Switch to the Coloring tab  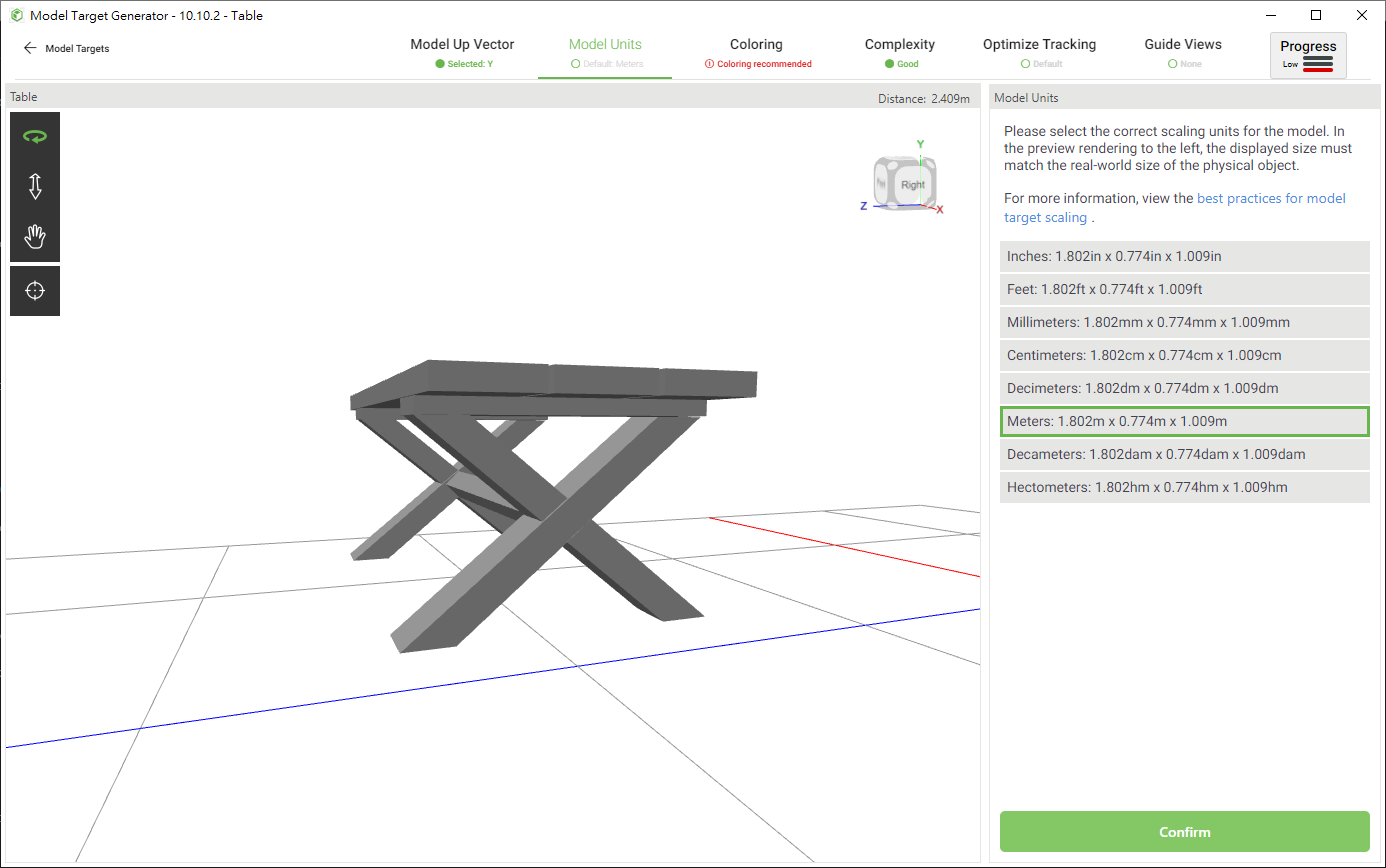[756, 52]
